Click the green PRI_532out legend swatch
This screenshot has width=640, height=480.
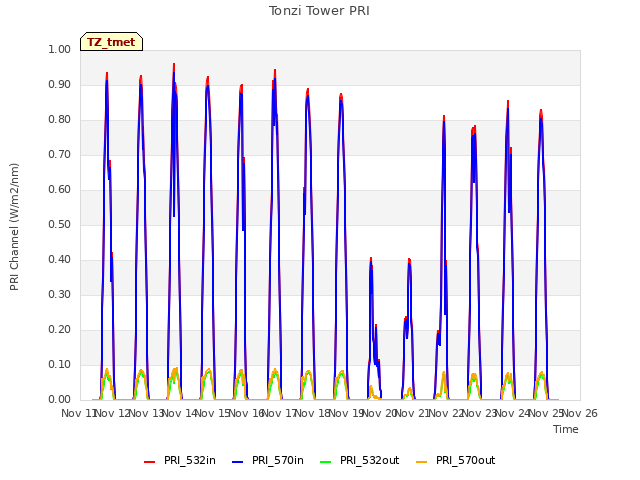click(x=326, y=461)
